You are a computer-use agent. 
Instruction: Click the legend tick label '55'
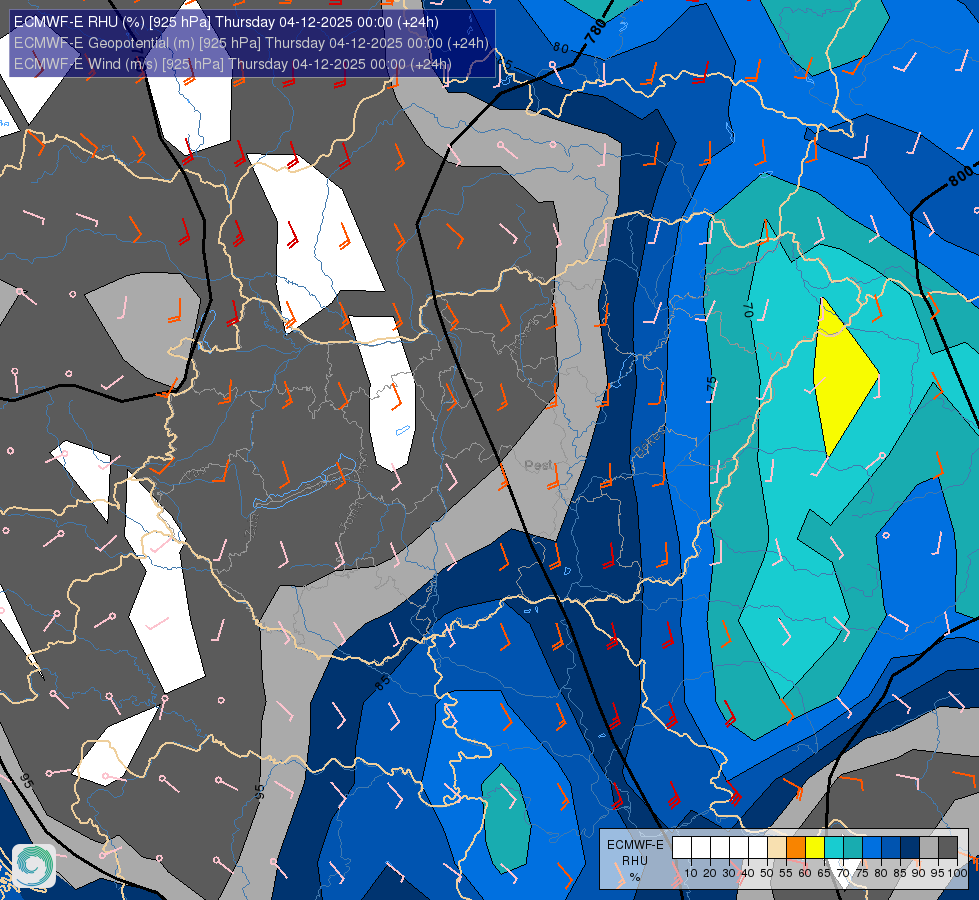coord(786,873)
